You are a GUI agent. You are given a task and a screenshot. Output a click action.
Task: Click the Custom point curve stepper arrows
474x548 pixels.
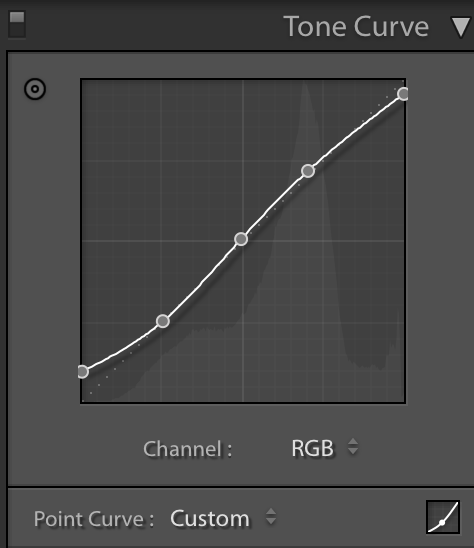click(x=271, y=516)
